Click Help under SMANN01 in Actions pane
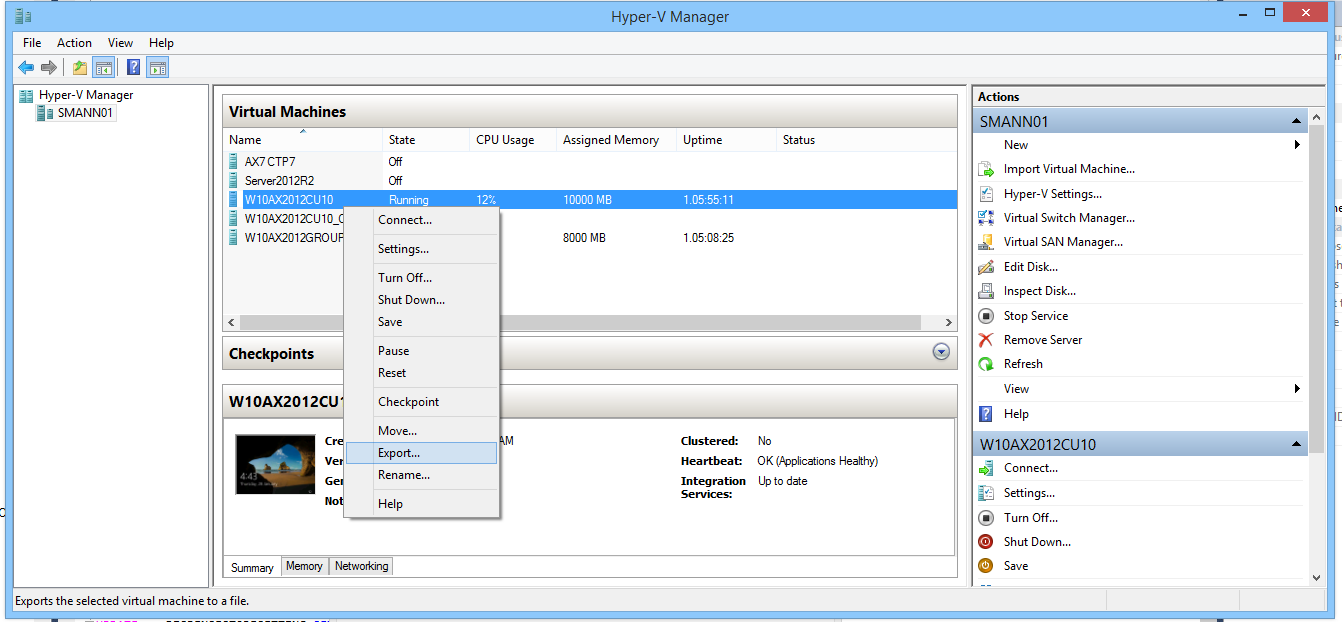 click(x=1016, y=414)
